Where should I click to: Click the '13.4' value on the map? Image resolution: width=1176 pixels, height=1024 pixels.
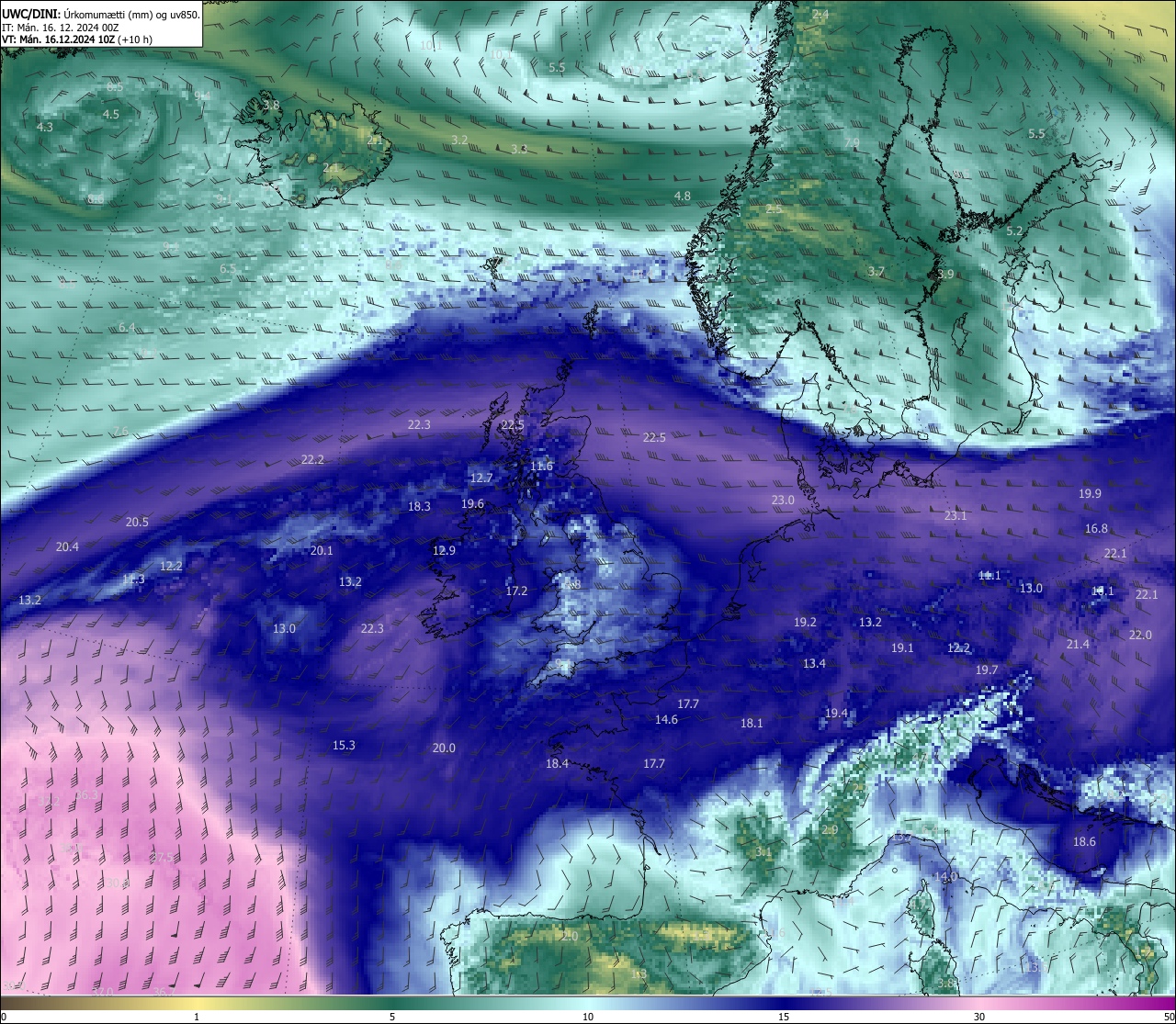814,663
